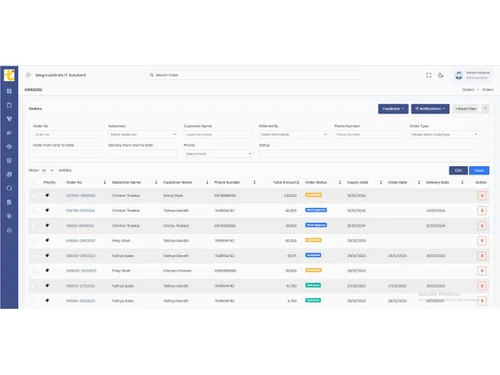Open the user profile avatar menu

(x=459, y=75)
